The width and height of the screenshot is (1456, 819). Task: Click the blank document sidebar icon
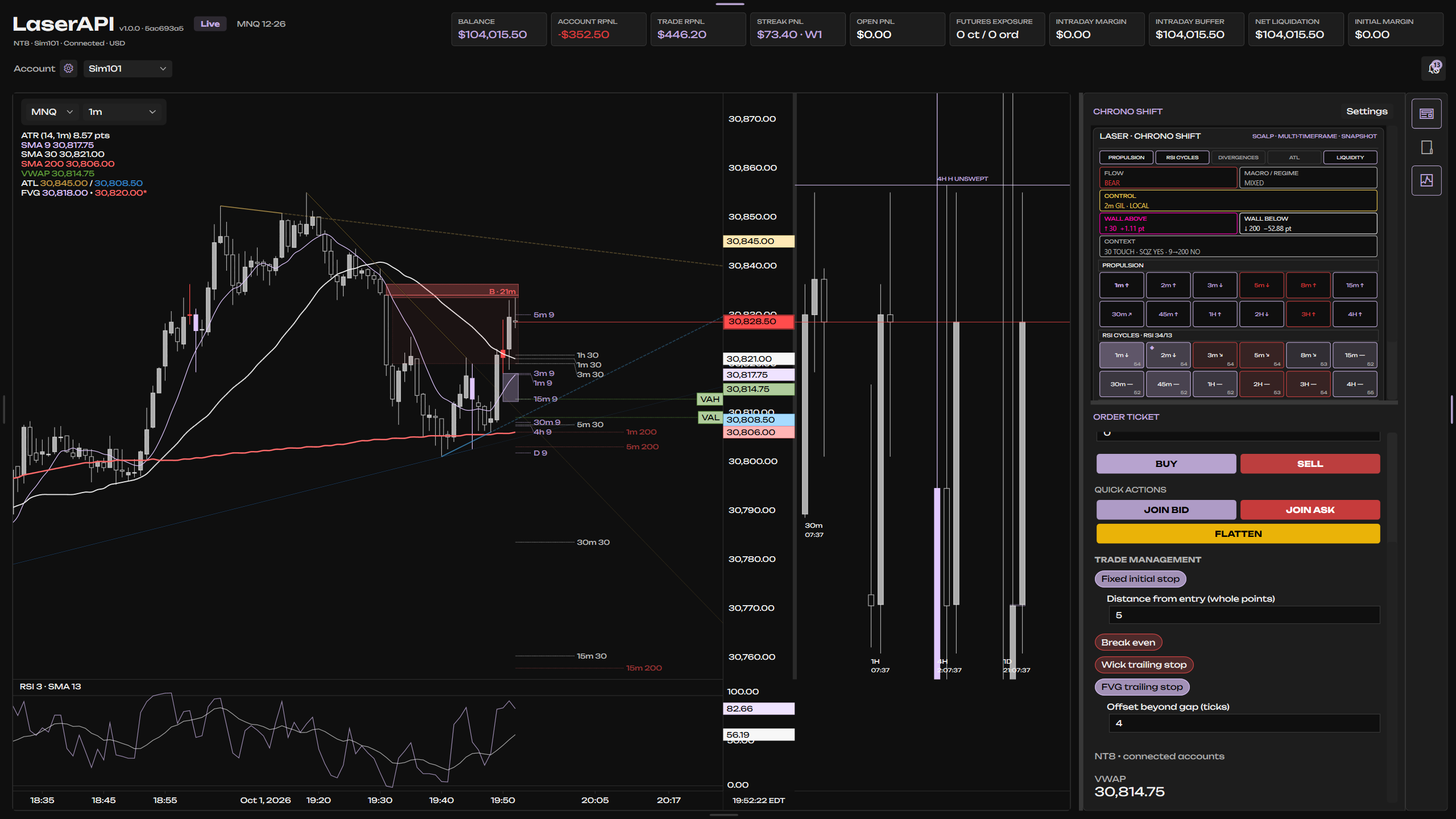pos(1426,147)
